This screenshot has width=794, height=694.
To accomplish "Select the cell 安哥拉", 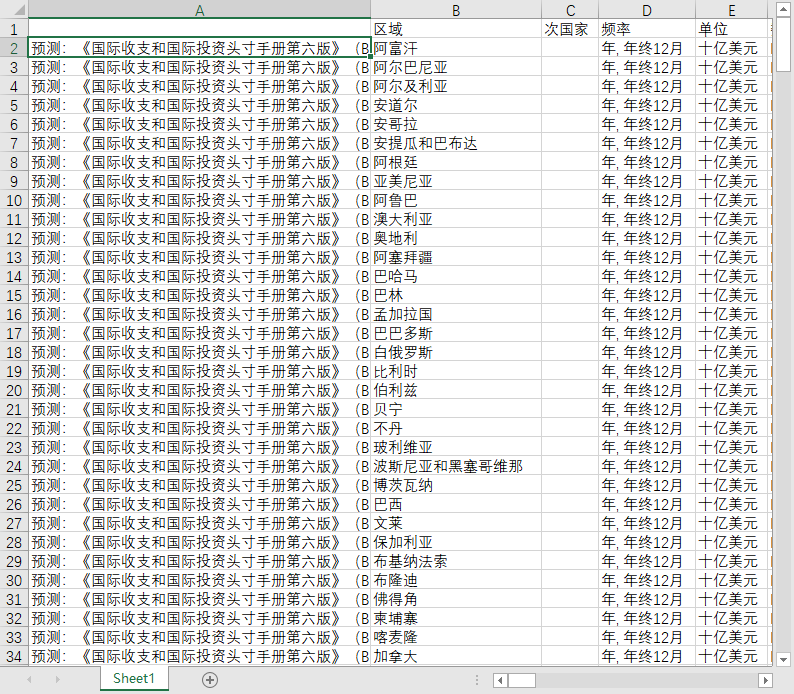I will click(x=456, y=125).
